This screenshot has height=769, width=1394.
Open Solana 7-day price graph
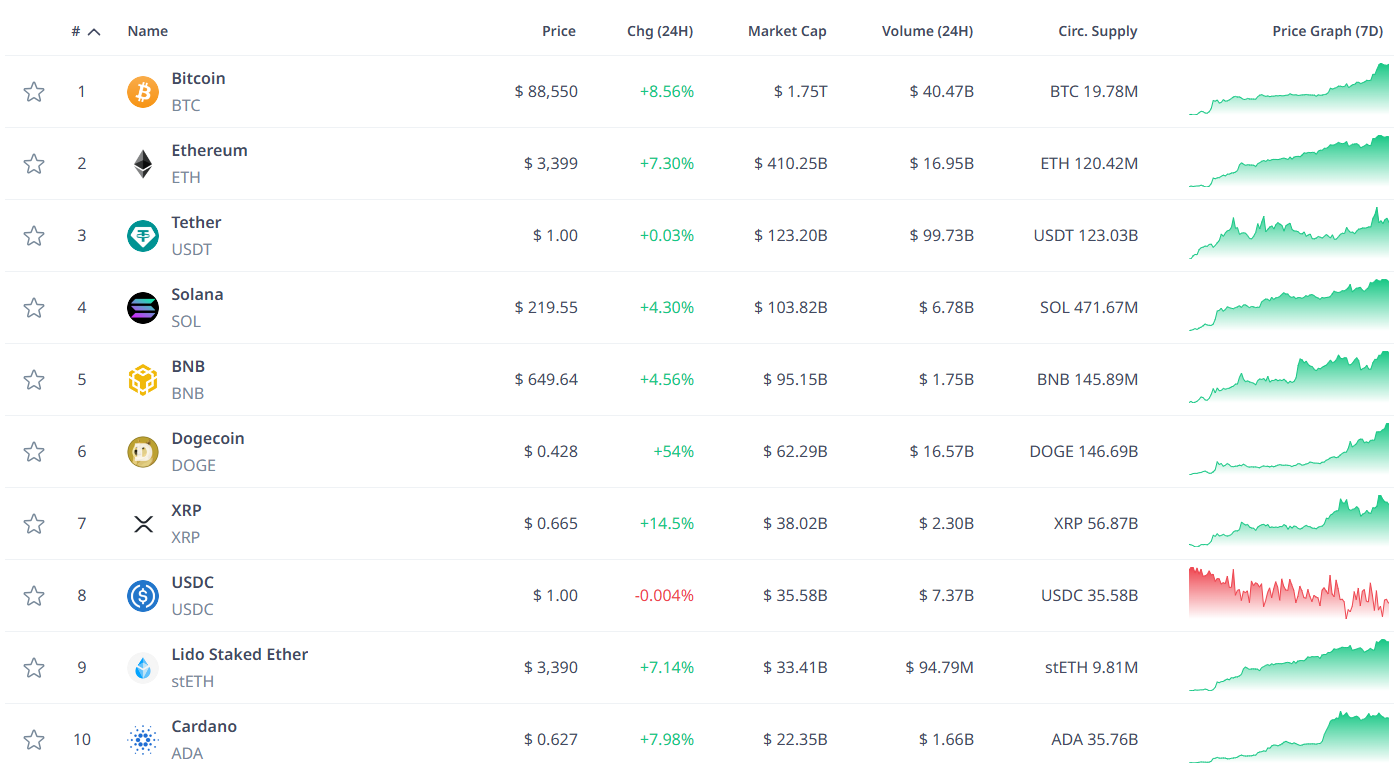pyautogui.click(x=1288, y=307)
